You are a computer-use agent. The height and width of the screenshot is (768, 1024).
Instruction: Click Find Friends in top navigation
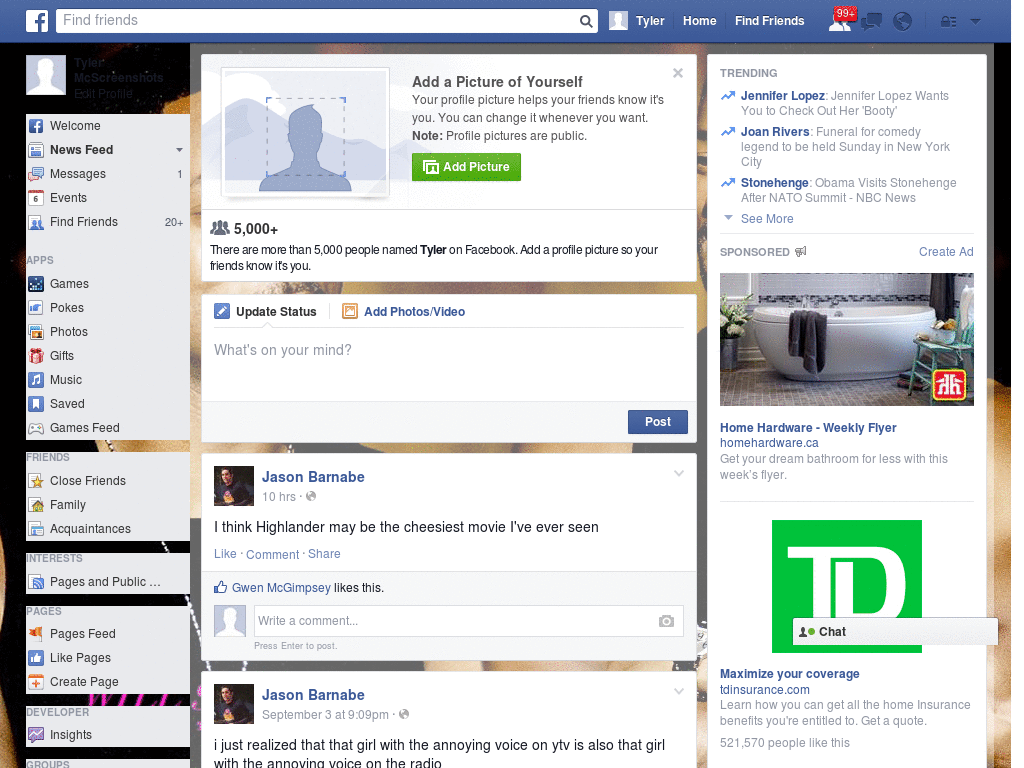[769, 21]
